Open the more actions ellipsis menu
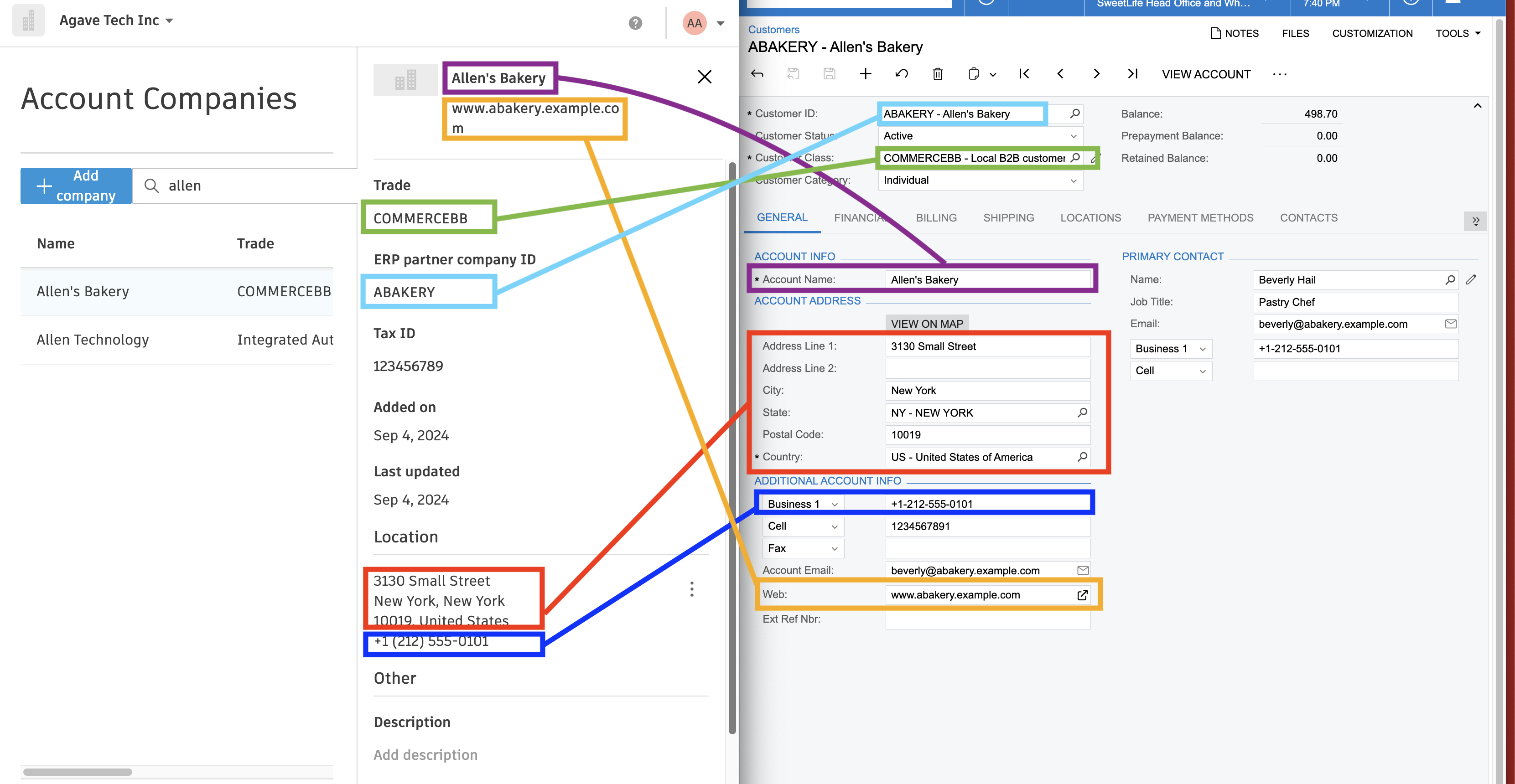This screenshot has height=784, width=1515. tap(1280, 74)
